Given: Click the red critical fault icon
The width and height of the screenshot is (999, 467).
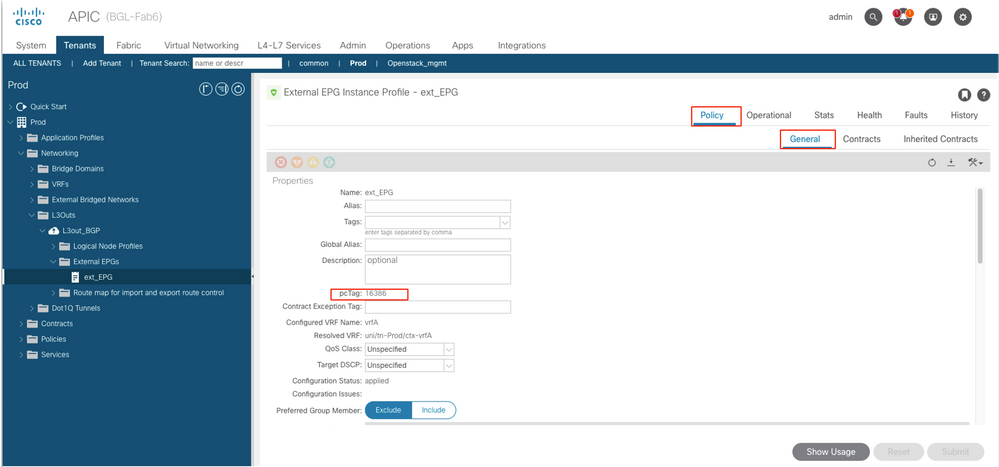Looking at the screenshot, I should pyautogui.click(x=281, y=162).
